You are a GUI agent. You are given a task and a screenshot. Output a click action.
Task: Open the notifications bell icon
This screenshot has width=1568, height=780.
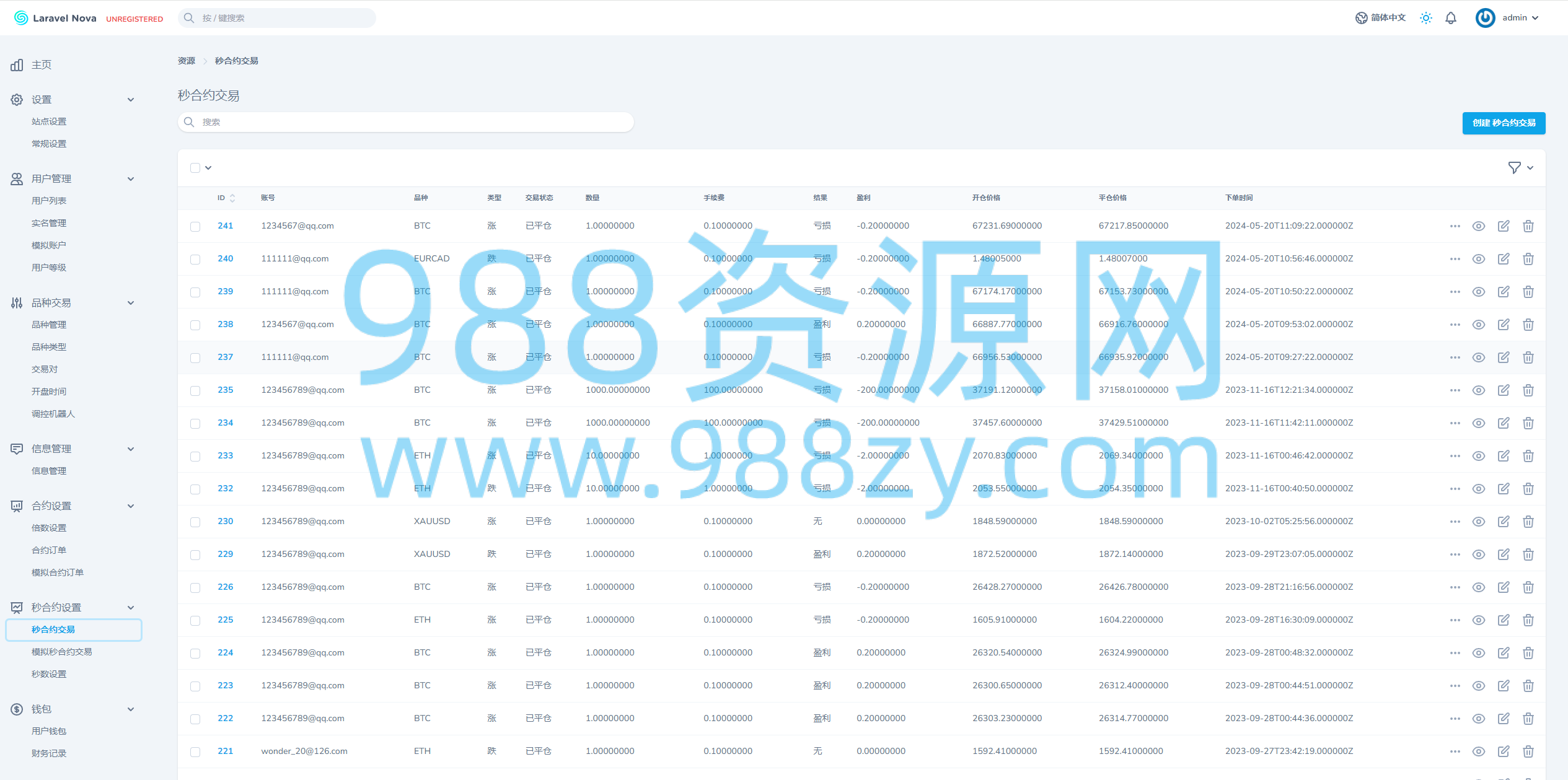pos(1450,18)
